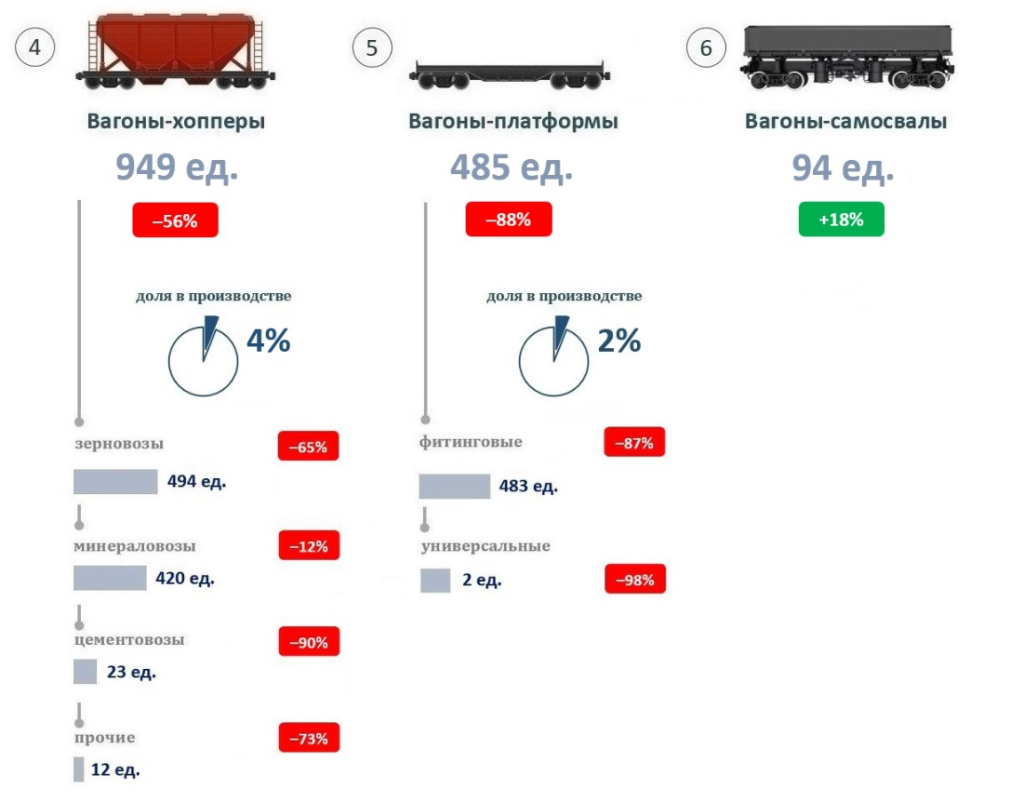Click the –88% platforms badge
1024x802 pixels.
point(509,219)
